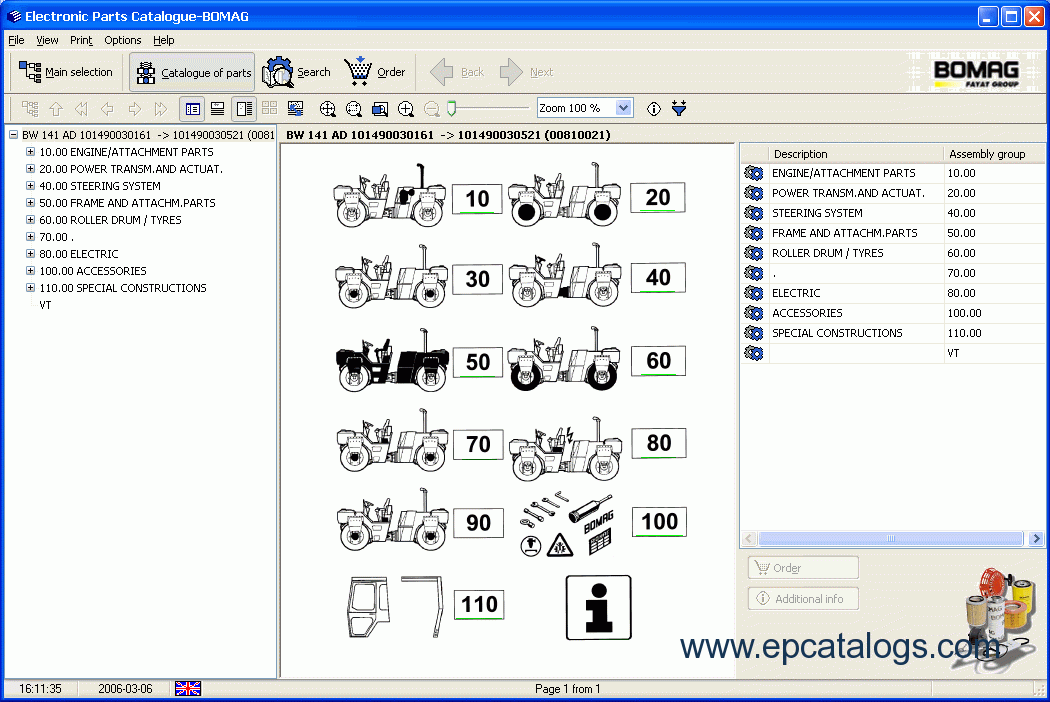Click the zoom out magnifier icon
The height and width of the screenshot is (702, 1050).
pyautogui.click(x=432, y=109)
